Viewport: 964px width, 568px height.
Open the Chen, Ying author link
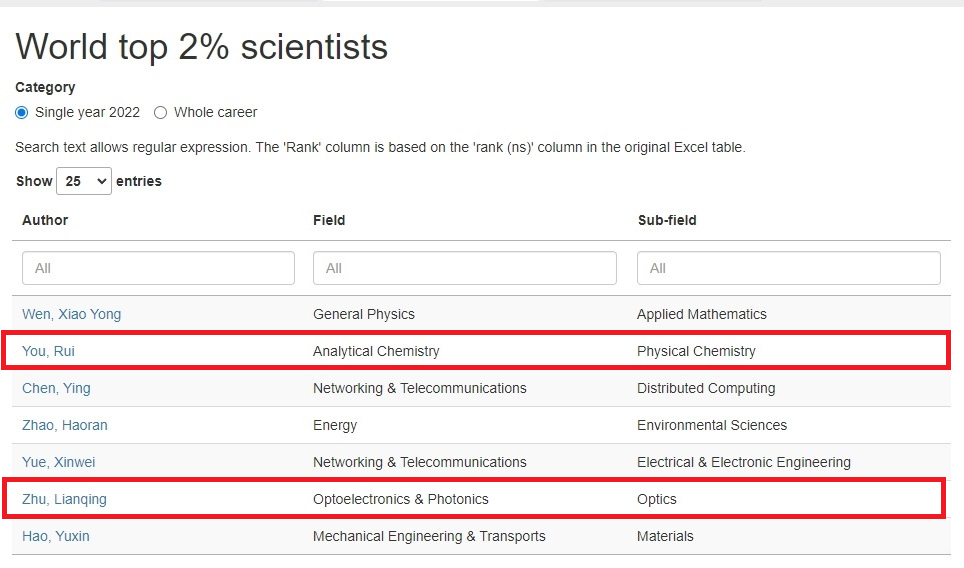point(56,389)
